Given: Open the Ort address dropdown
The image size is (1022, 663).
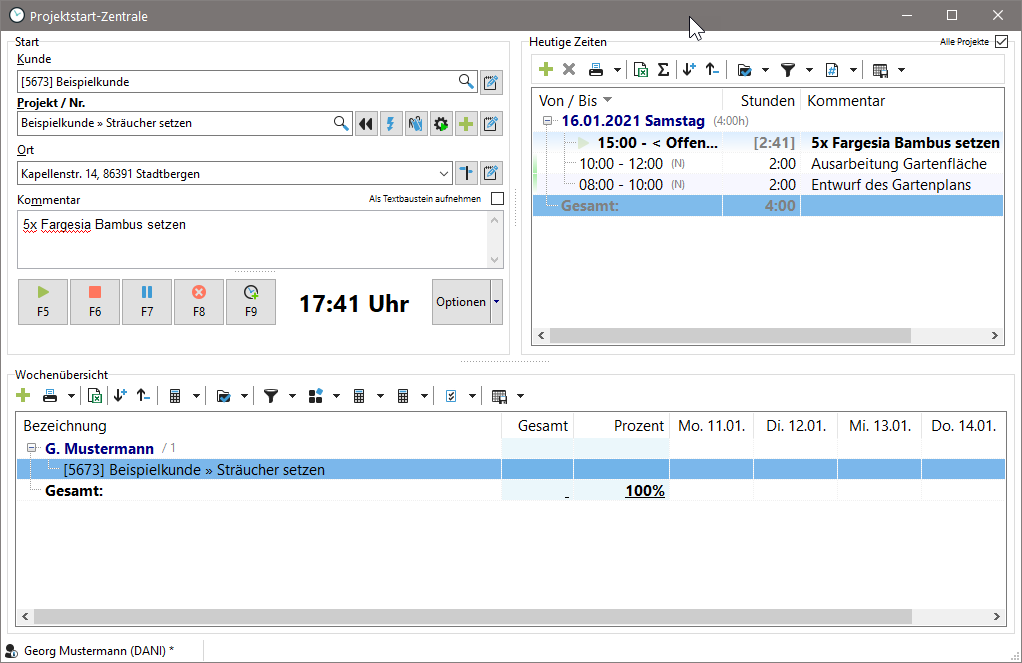Looking at the screenshot, I should click(x=443, y=173).
